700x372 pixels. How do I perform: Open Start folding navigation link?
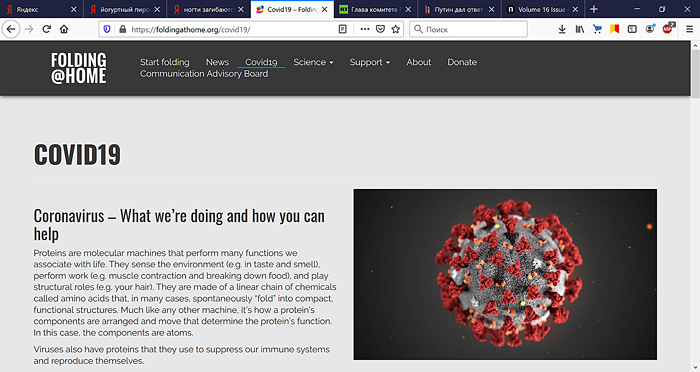(165, 62)
